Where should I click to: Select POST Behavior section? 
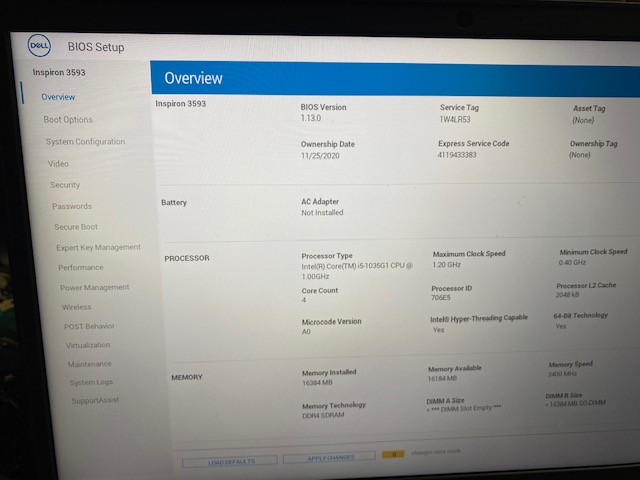pyautogui.click(x=89, y=326)
